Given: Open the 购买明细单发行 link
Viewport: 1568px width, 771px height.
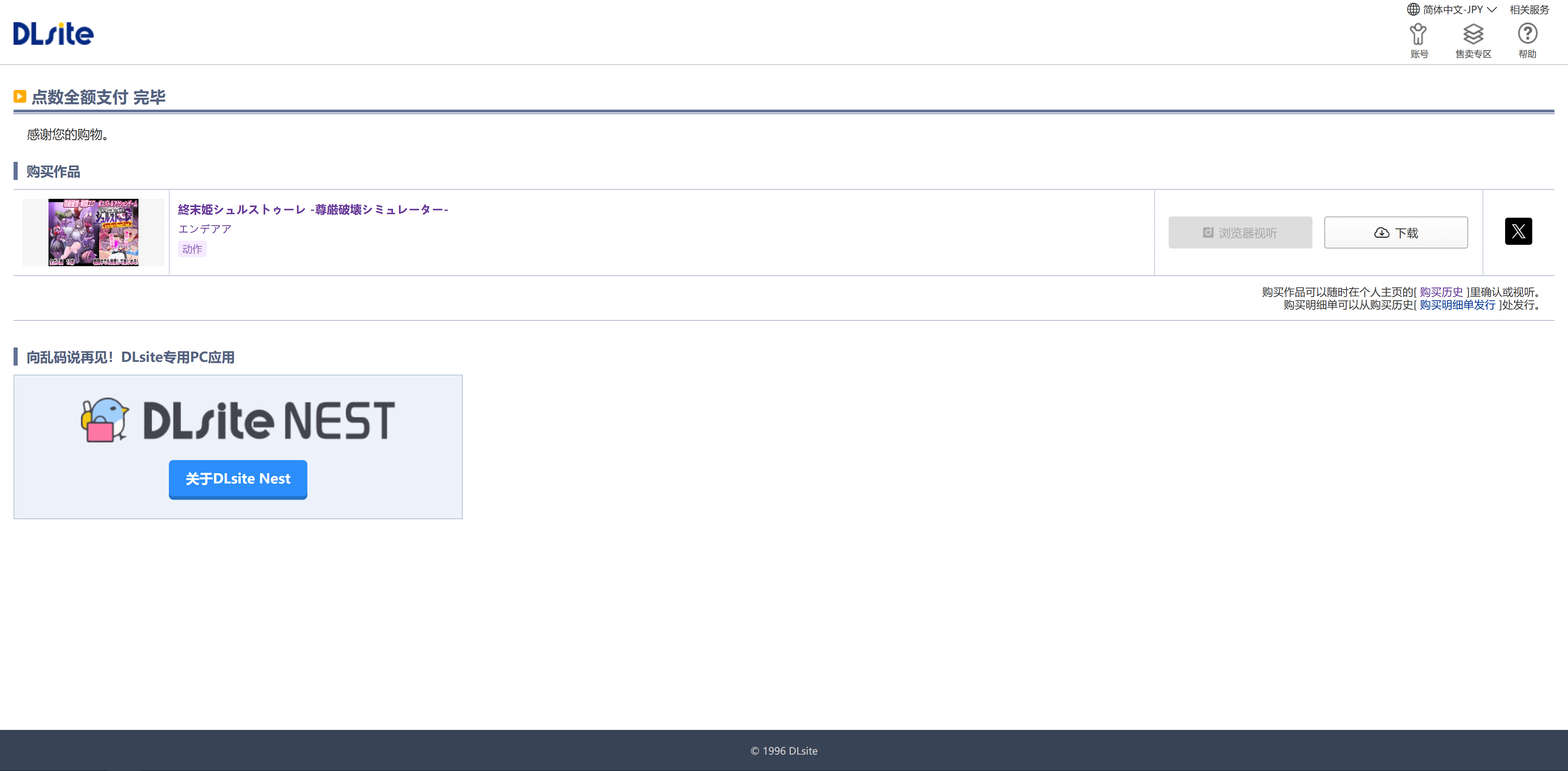Looking at the screenshot, I should point(1457,305).
